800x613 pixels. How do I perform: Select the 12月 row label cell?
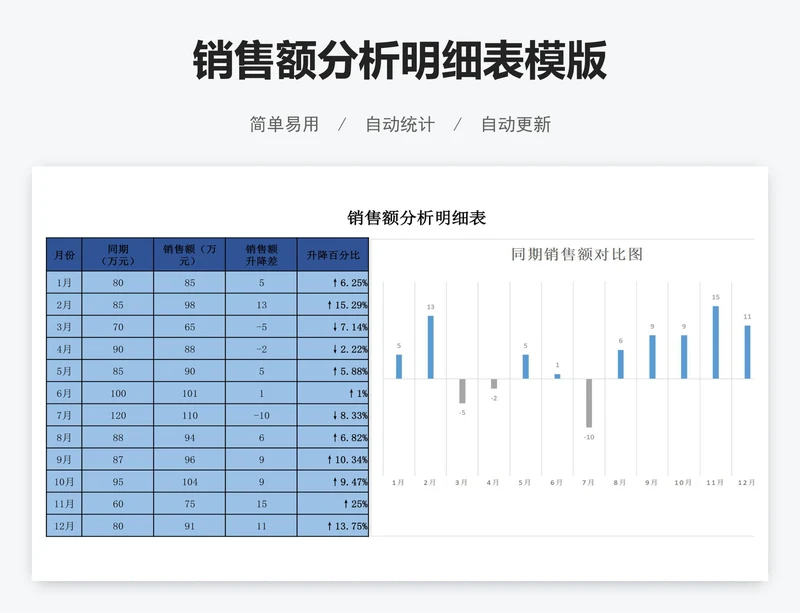click(x=64, y=526)
